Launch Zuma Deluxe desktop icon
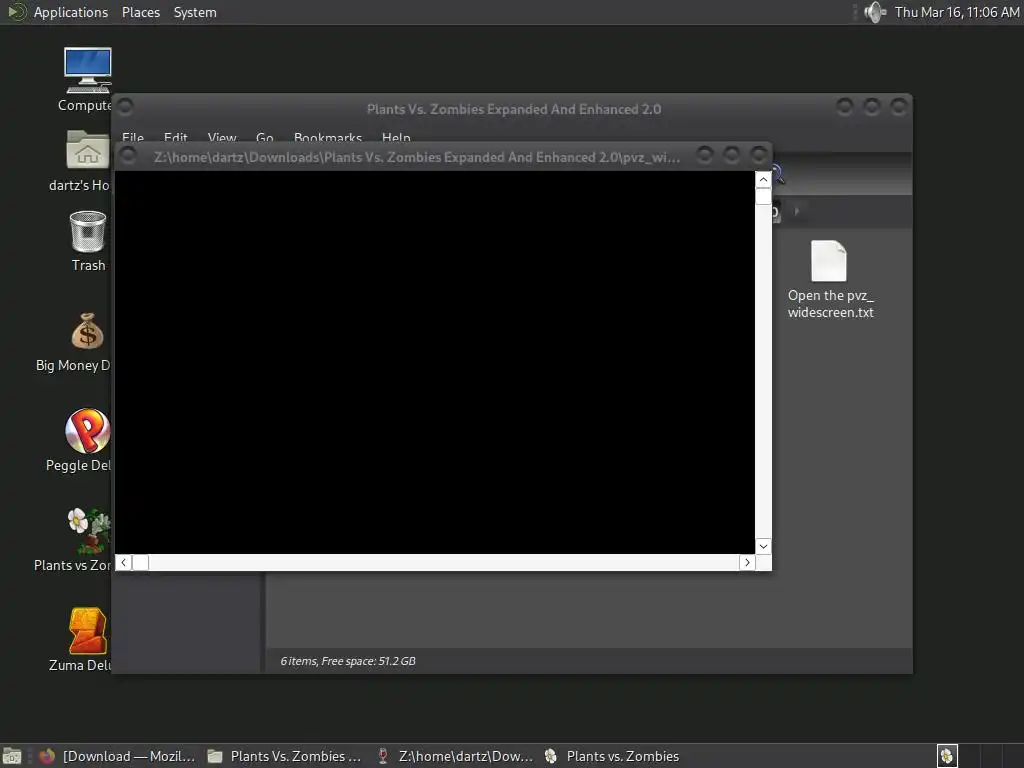Screen dimensions: 1024x768 [x=88, y=630]
